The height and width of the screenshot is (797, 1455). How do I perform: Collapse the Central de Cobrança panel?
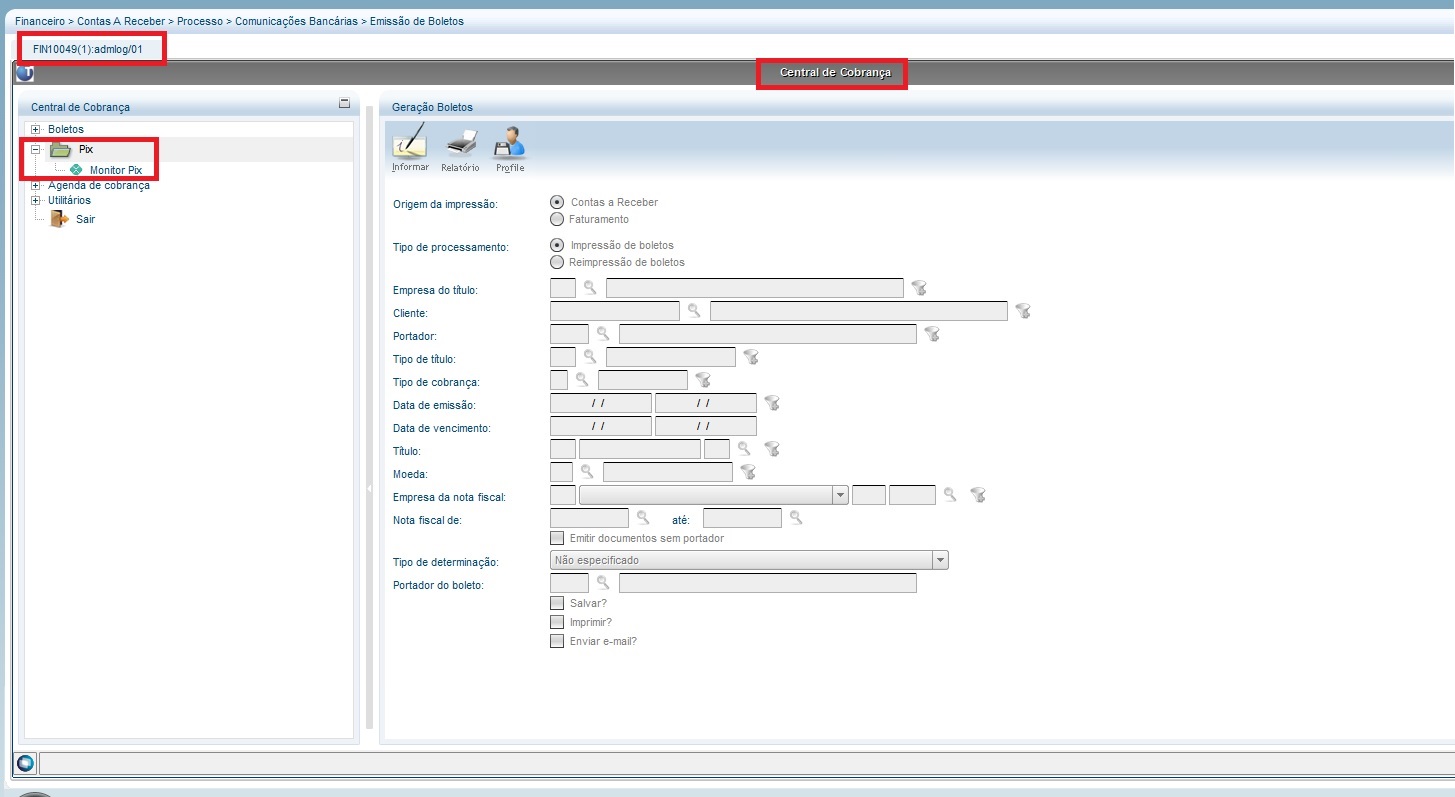[x=344, y=103]
